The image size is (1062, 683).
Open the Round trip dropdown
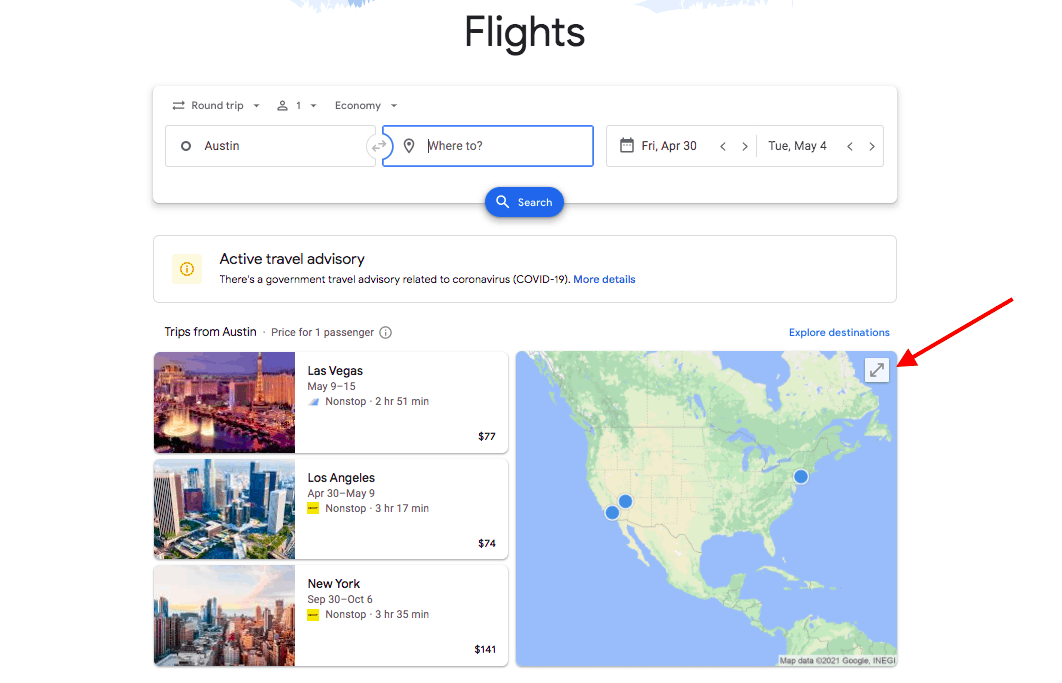pos(215,105)
